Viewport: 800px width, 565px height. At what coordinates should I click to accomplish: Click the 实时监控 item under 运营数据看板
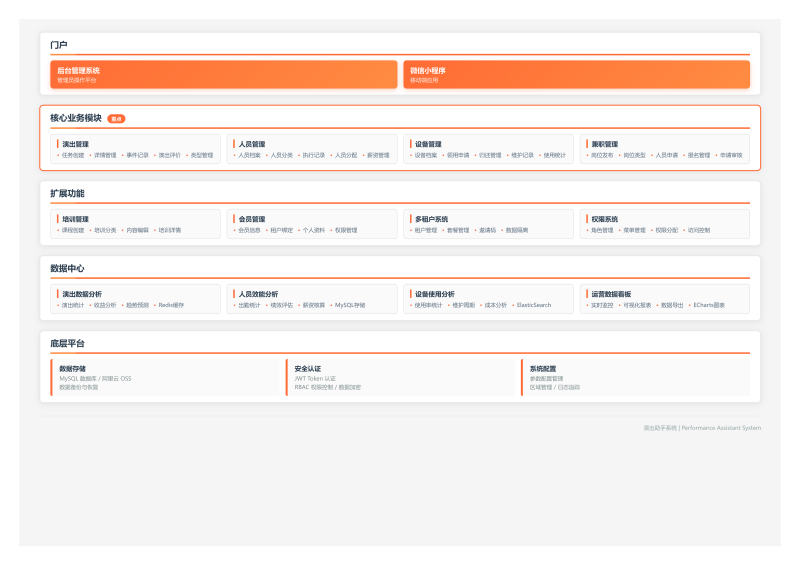click(602, 305)
